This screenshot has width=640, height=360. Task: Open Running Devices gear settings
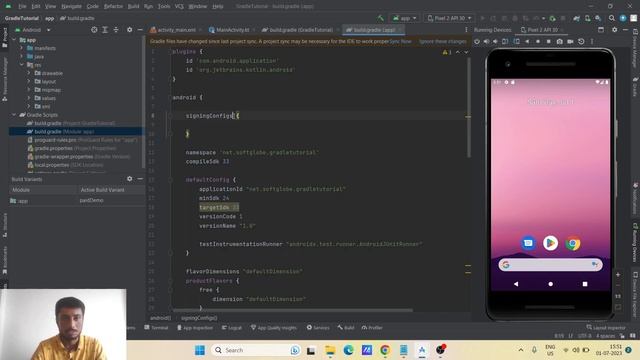(x=614, y=30)
